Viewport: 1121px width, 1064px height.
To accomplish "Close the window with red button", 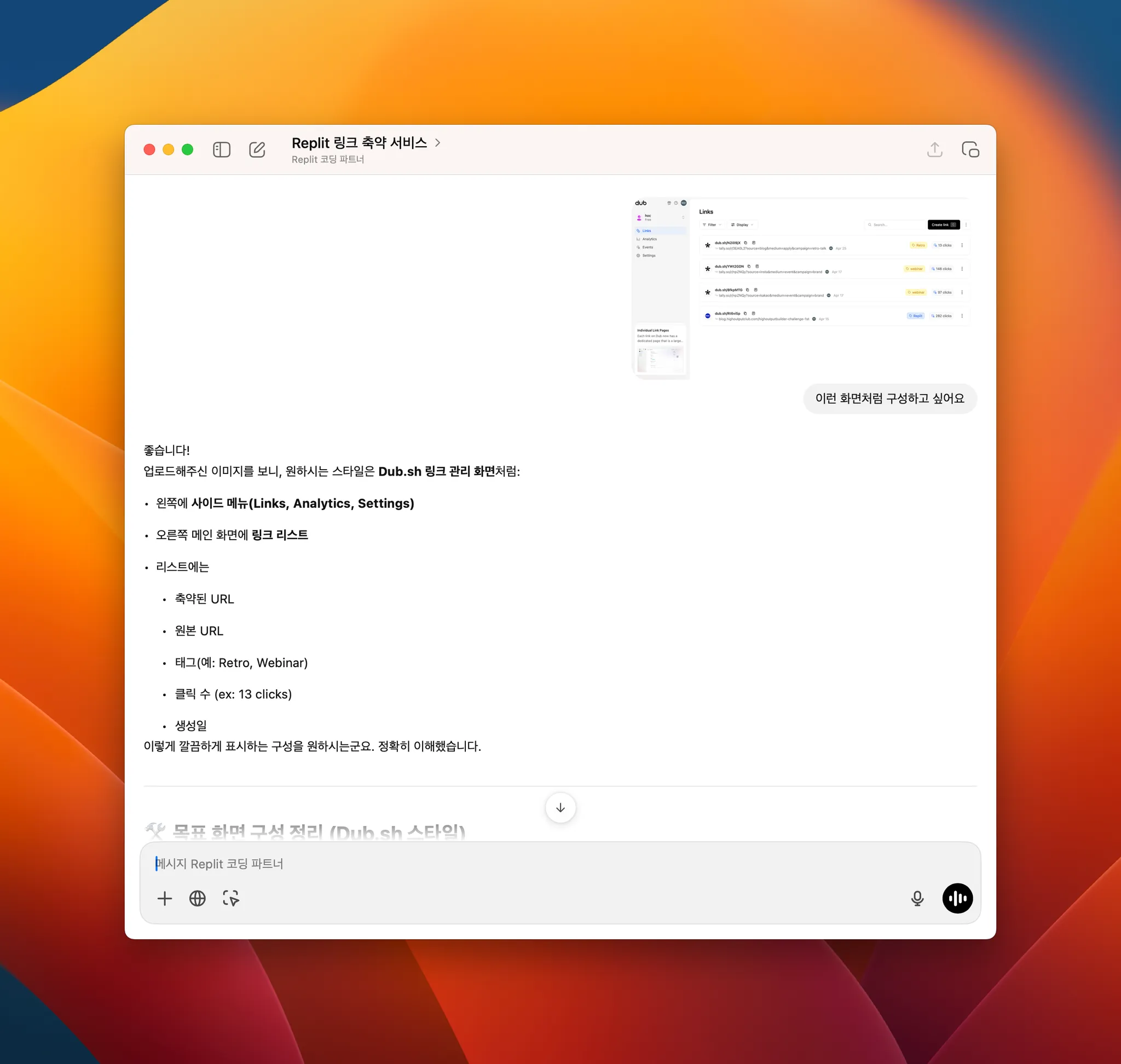I will 149,150.
